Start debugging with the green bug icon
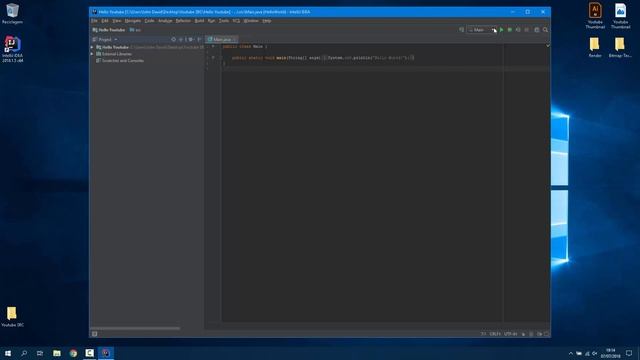This screenshot has height=360, width=640. (x=510, y=30)
